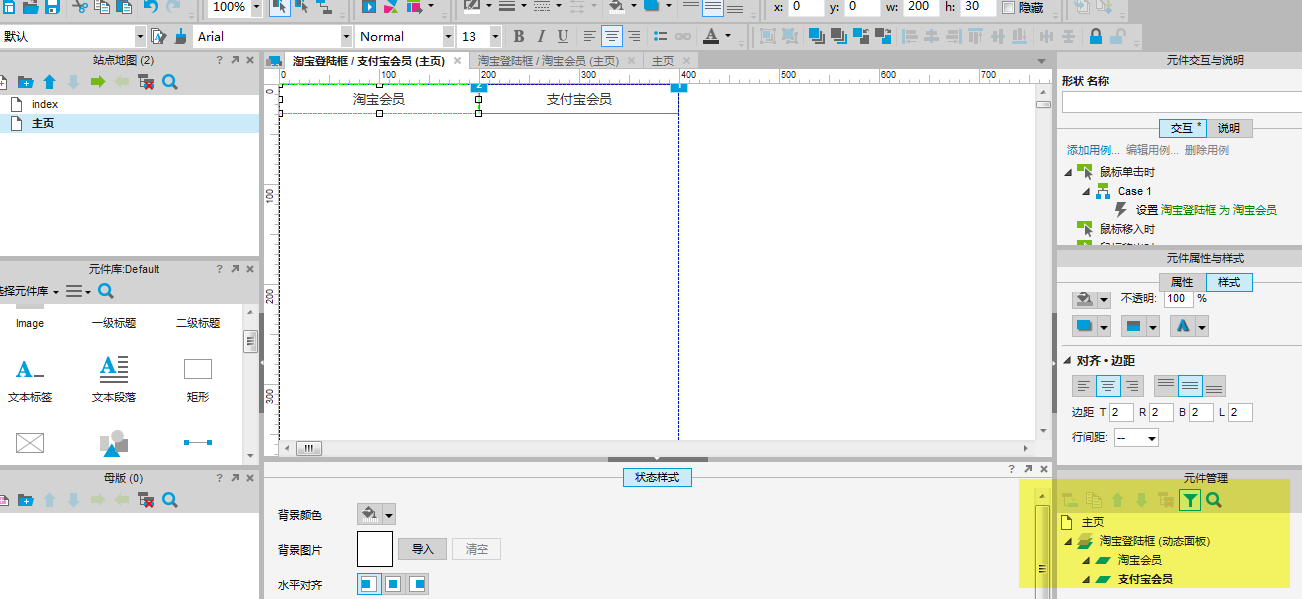Click the Undo arrow icon
The height and width of the screenshot is (599, 1302).
tap(151, 6)
